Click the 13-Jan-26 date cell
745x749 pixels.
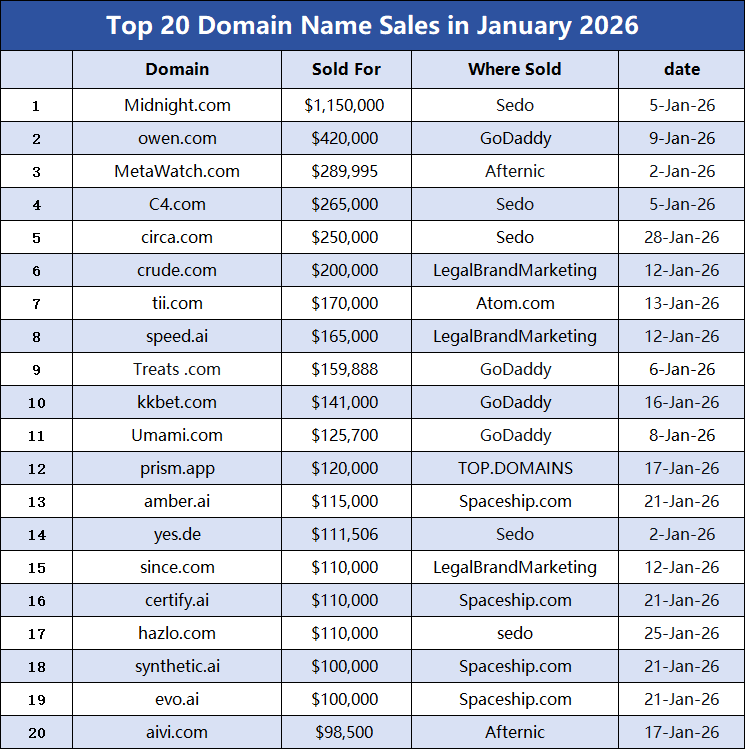point(682,303)
